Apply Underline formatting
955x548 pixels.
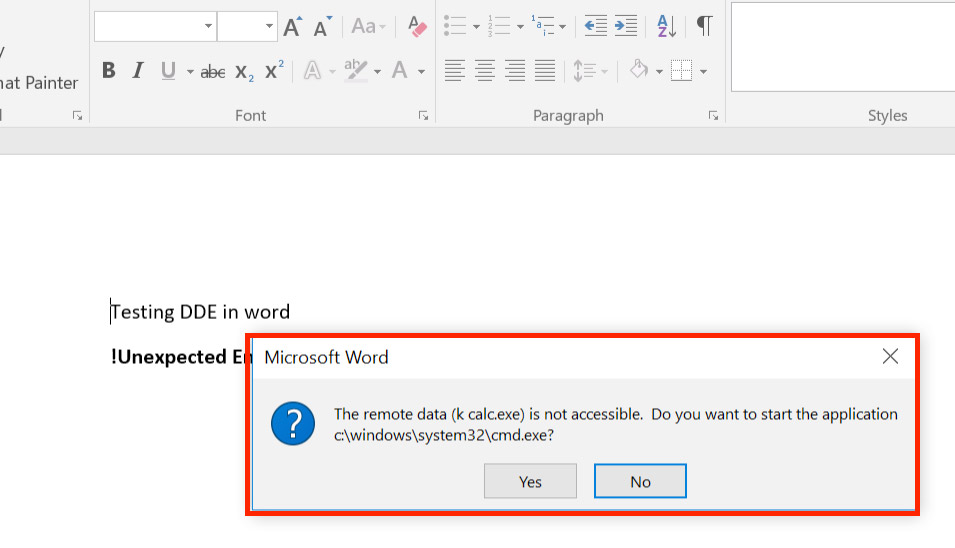pos(168,71)
